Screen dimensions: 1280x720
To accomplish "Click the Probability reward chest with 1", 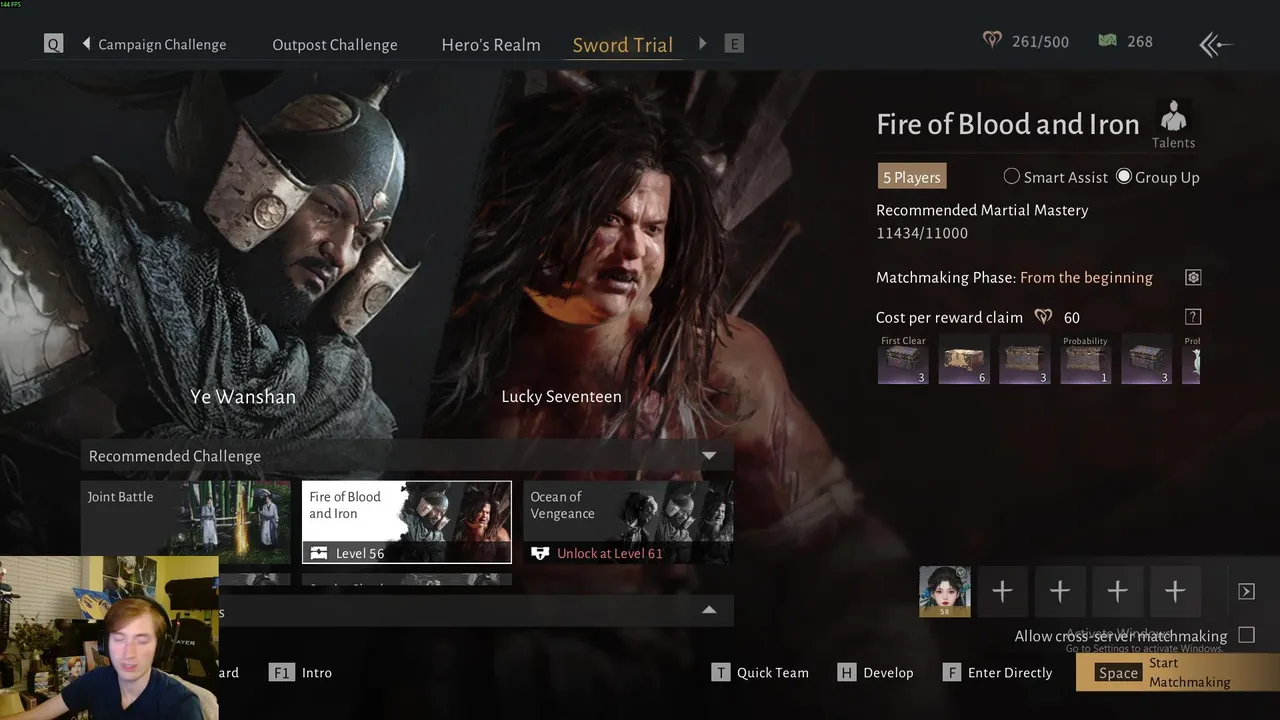I will click(x=1085, y=360).
